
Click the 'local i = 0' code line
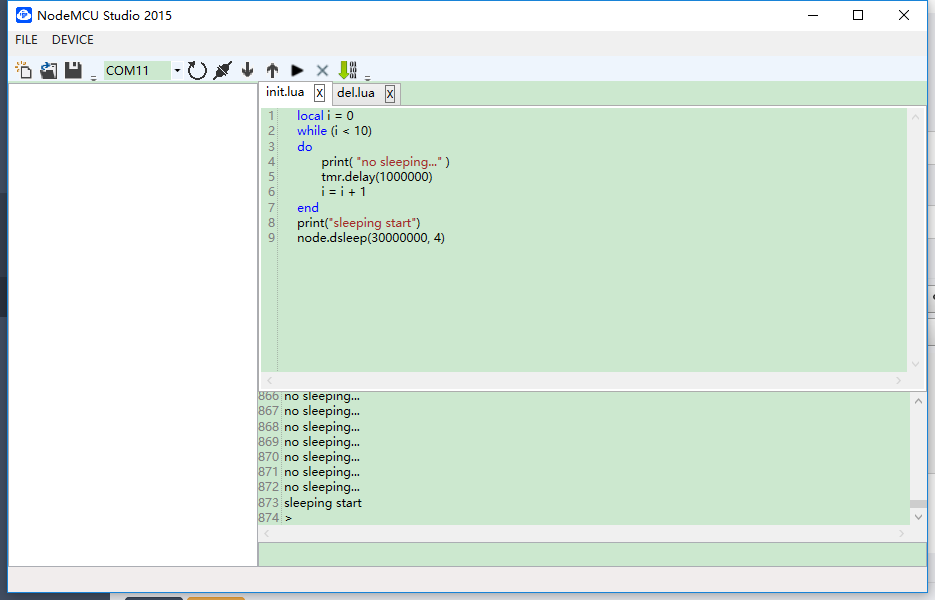[x=325, y=116]
